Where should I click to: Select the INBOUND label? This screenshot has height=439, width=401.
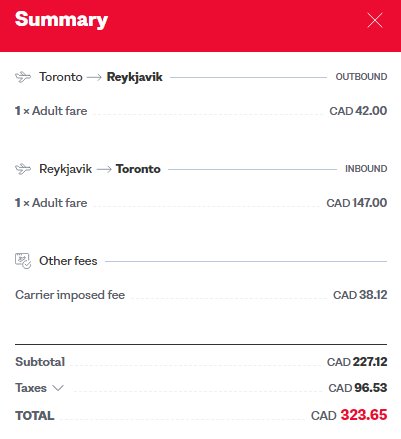click(366, 169)
